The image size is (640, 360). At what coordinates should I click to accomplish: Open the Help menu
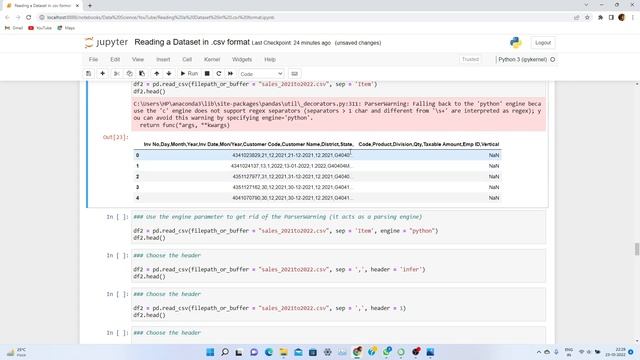pyautogui.click(x=270, y=60)
